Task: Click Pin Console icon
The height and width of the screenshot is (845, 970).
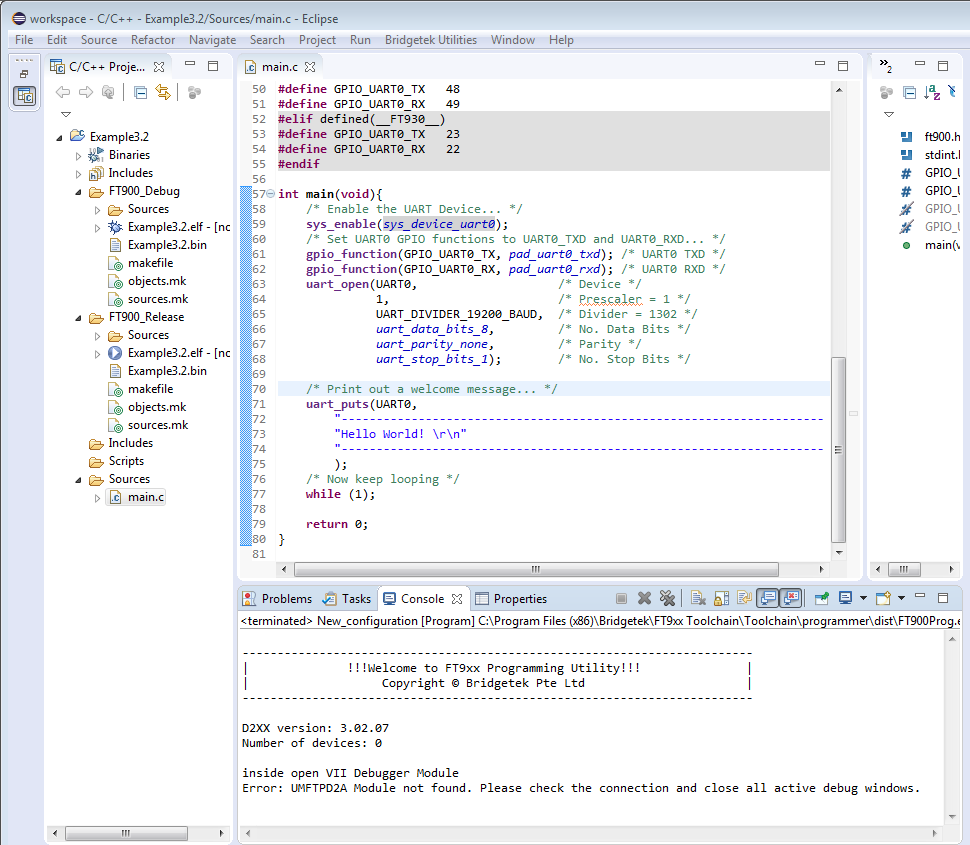Action: [x=822, y=598]
